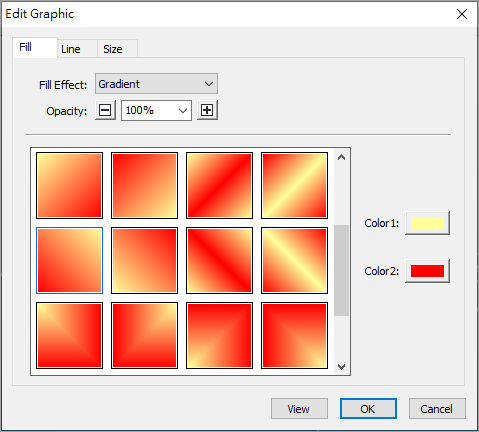Choose last gradient in the bottom row

pos(294,335)
